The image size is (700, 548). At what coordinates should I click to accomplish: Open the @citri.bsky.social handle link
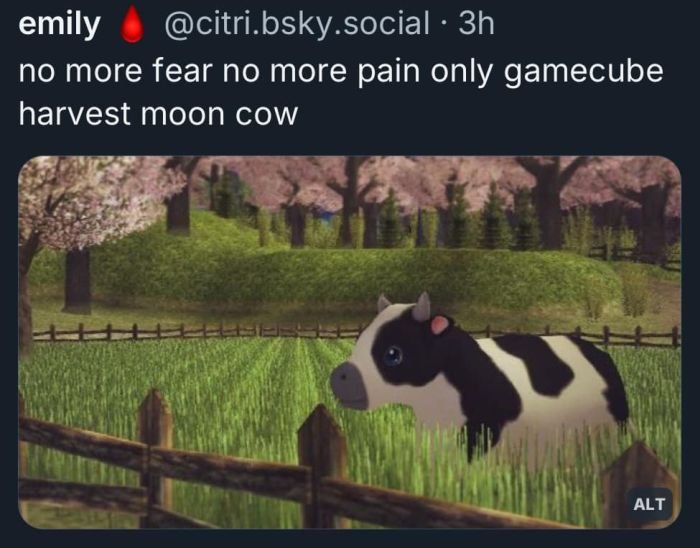pos(297,24)
